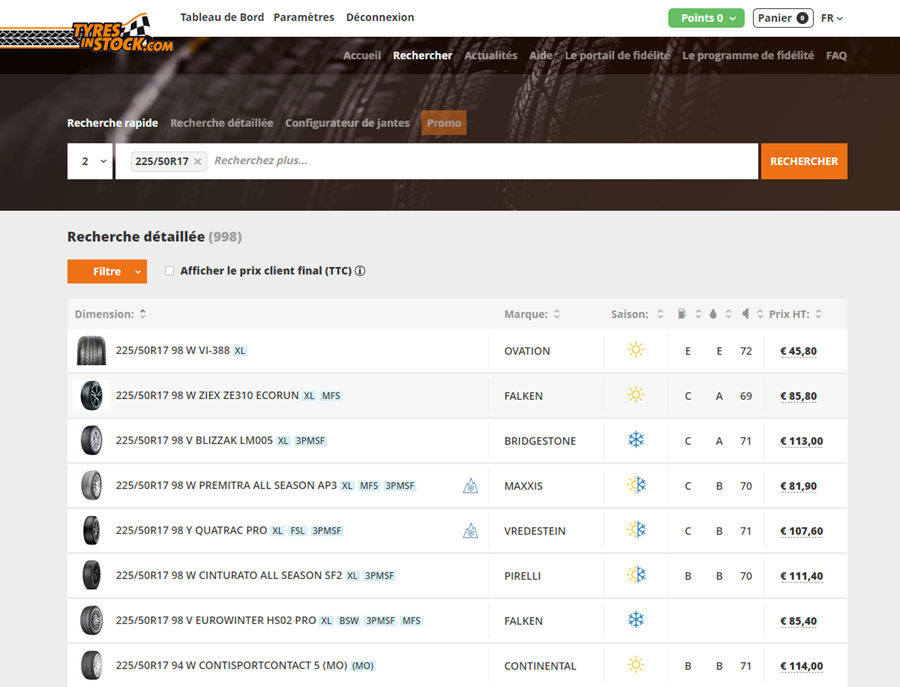This screenshot has height=687, width=900.
Task: Click the winter snowflake icon for EUROWINTER HS02
Action: 635,620
